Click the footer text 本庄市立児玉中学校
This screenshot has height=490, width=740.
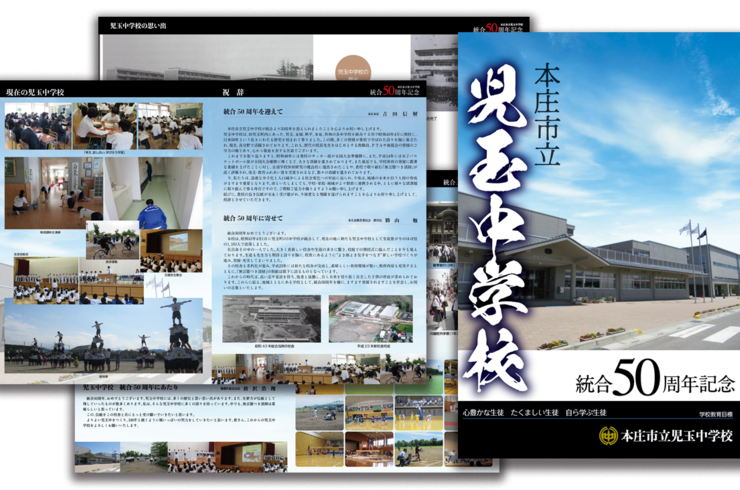click(x=677, y=436)
